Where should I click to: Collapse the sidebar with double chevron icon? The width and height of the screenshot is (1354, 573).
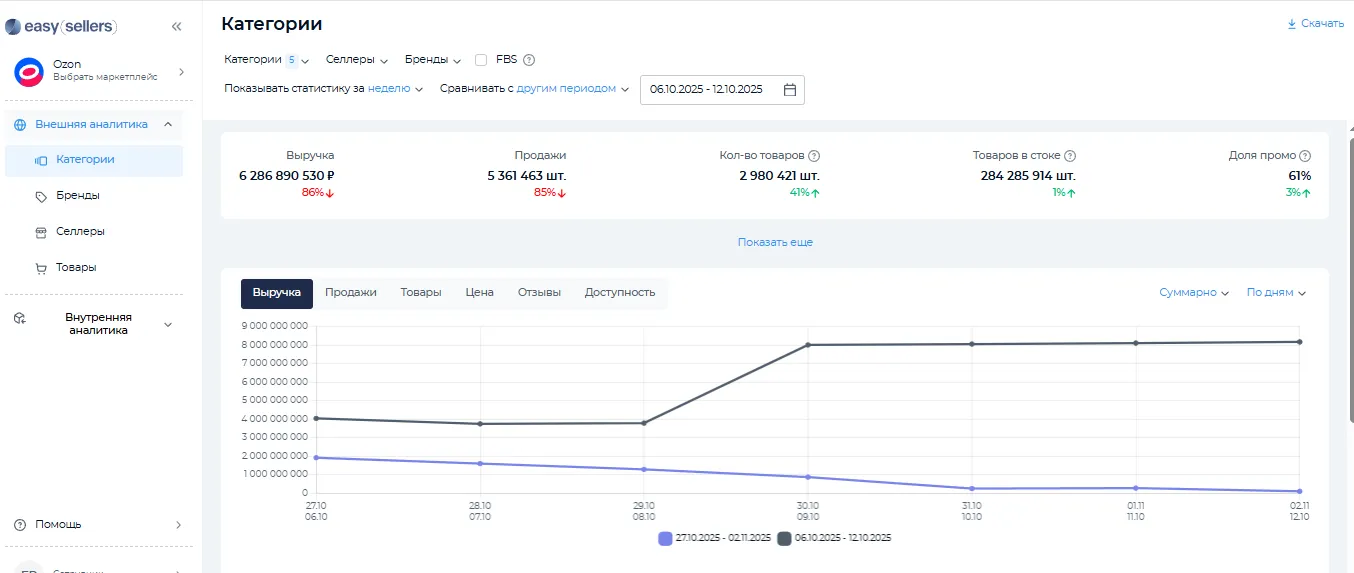pyautogui.click(x=177, y=27)
